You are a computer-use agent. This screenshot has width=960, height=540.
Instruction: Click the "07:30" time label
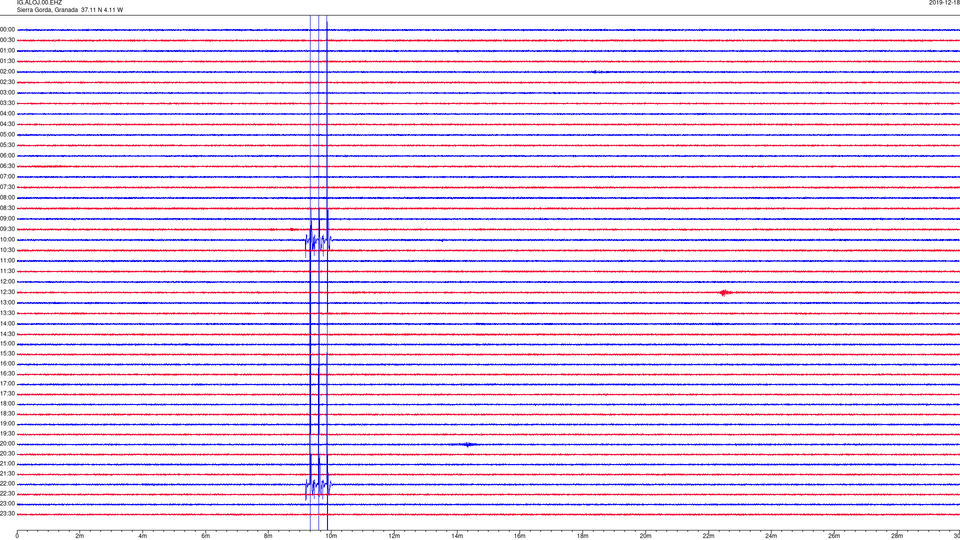tap(7, 187)
